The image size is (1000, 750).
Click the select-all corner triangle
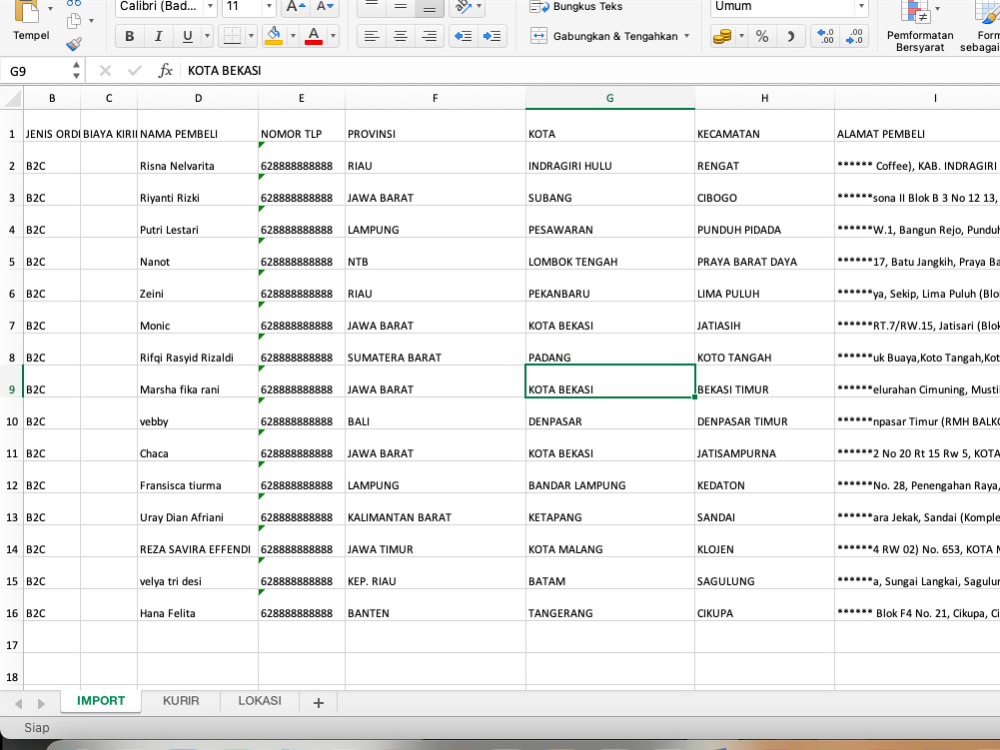click(x=12, y=98)
